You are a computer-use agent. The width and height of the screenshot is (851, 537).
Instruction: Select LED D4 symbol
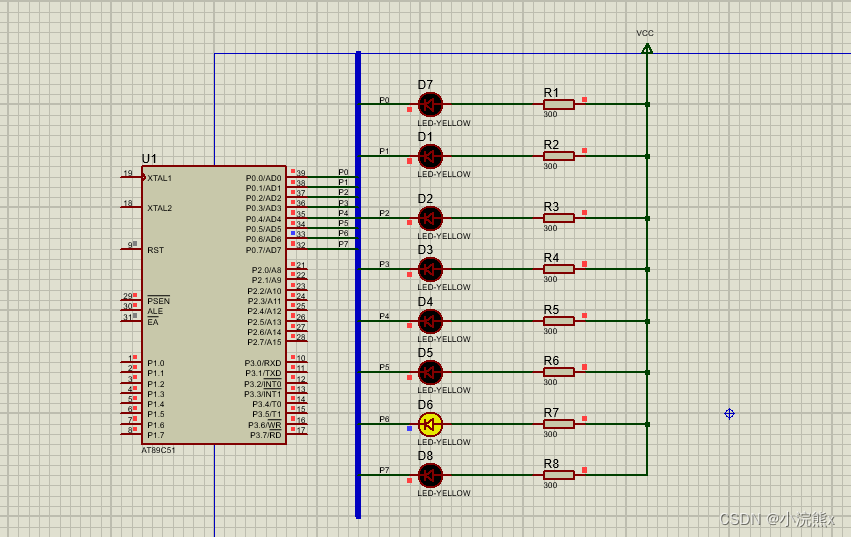(430, 321)
